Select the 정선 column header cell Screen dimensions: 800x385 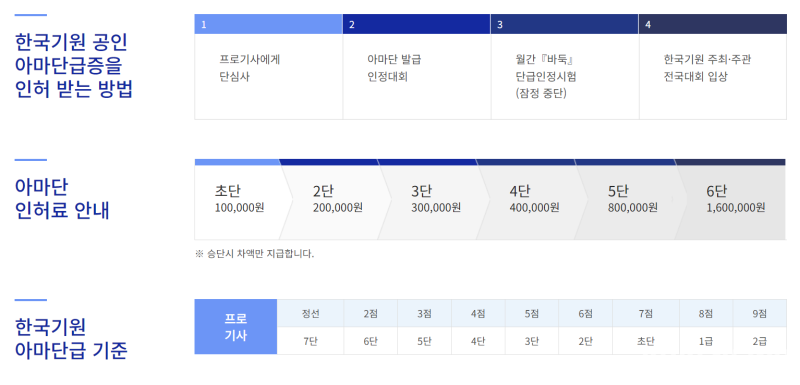click(310, 313)
